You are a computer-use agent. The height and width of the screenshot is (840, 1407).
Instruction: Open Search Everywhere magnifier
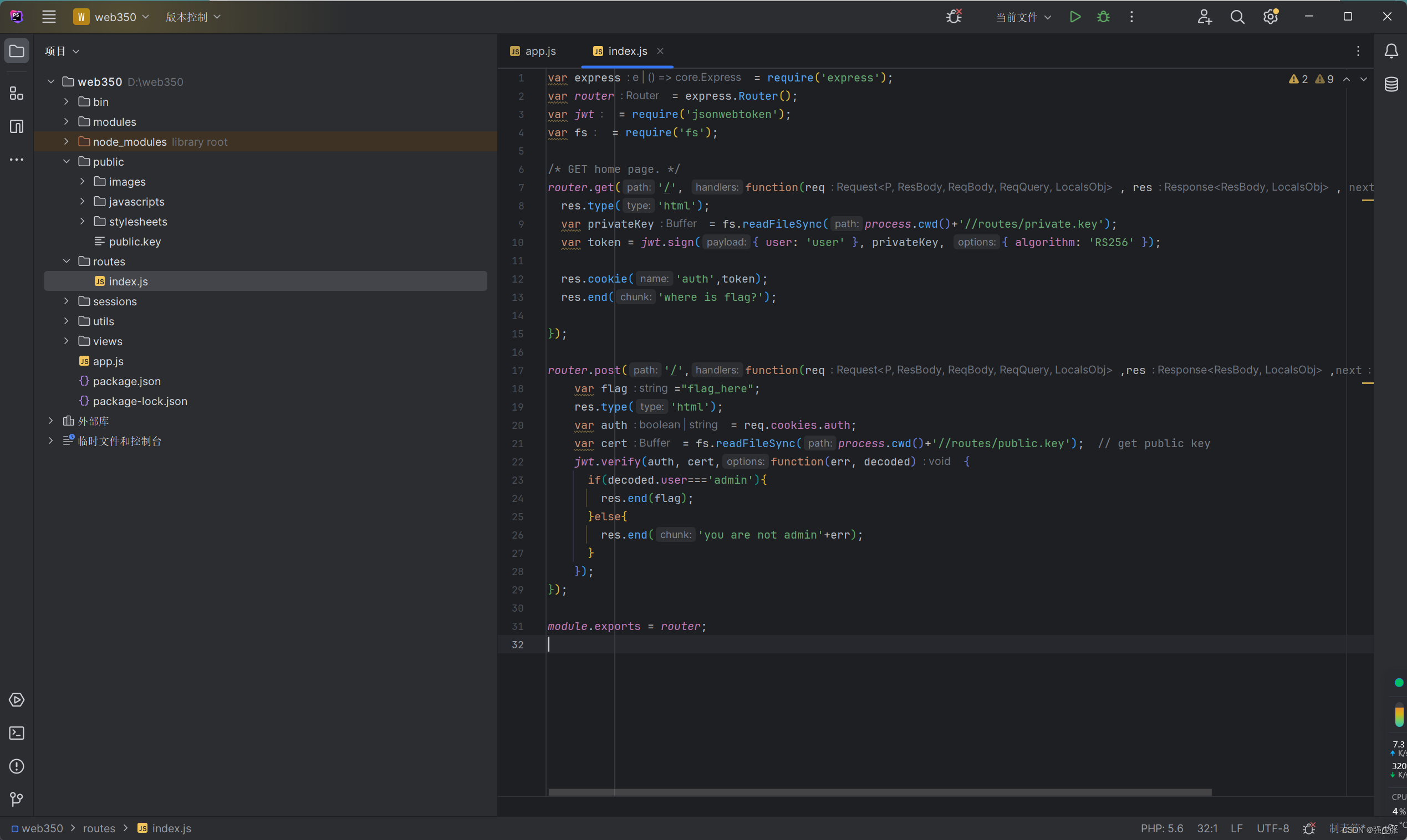[x=1237, y=17]
